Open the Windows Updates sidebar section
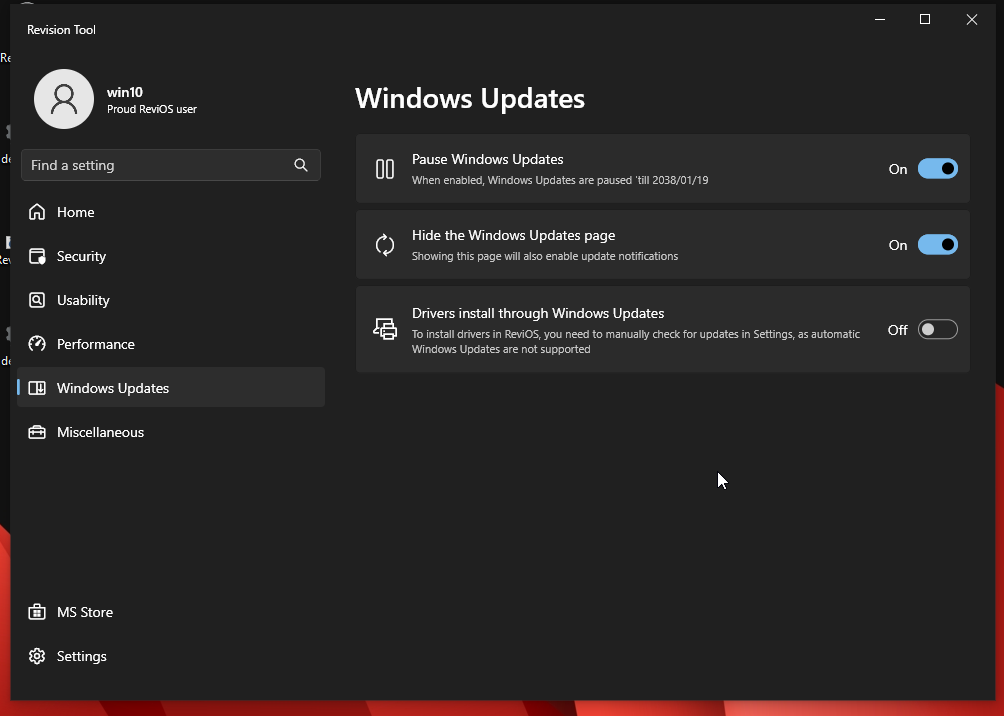This screenshot has height=716, width=1004. pyautogui.click(x=113, y=388)
